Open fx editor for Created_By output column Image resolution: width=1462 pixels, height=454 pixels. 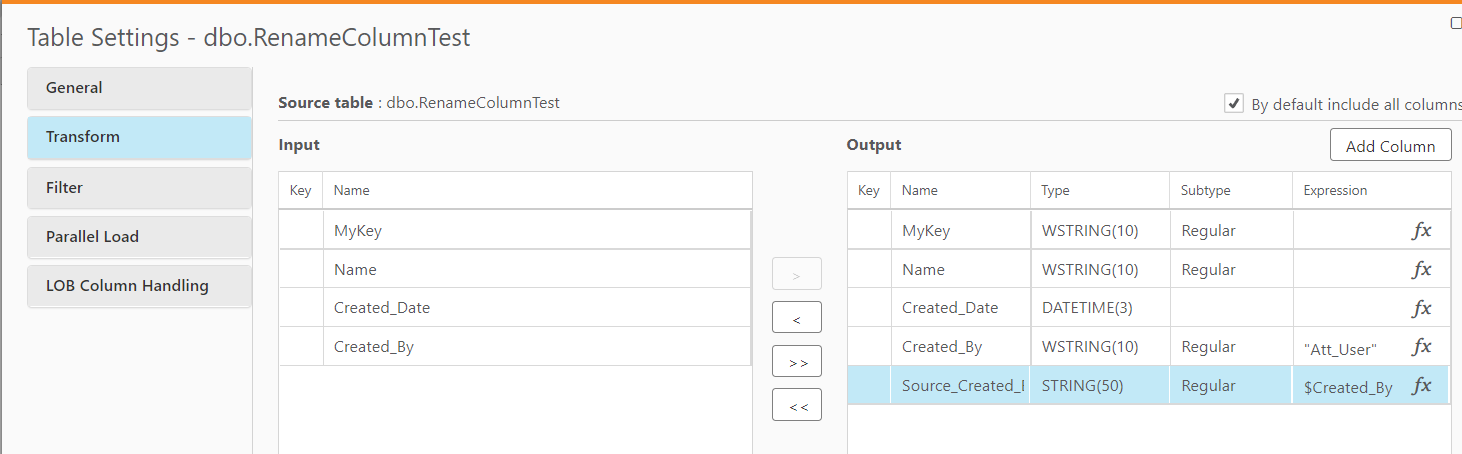click(x=1421, y=347)
